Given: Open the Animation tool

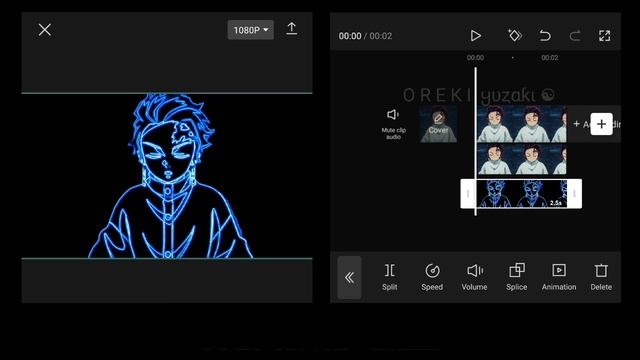Looking at the screenshot, I should click(x=559, y=277).
